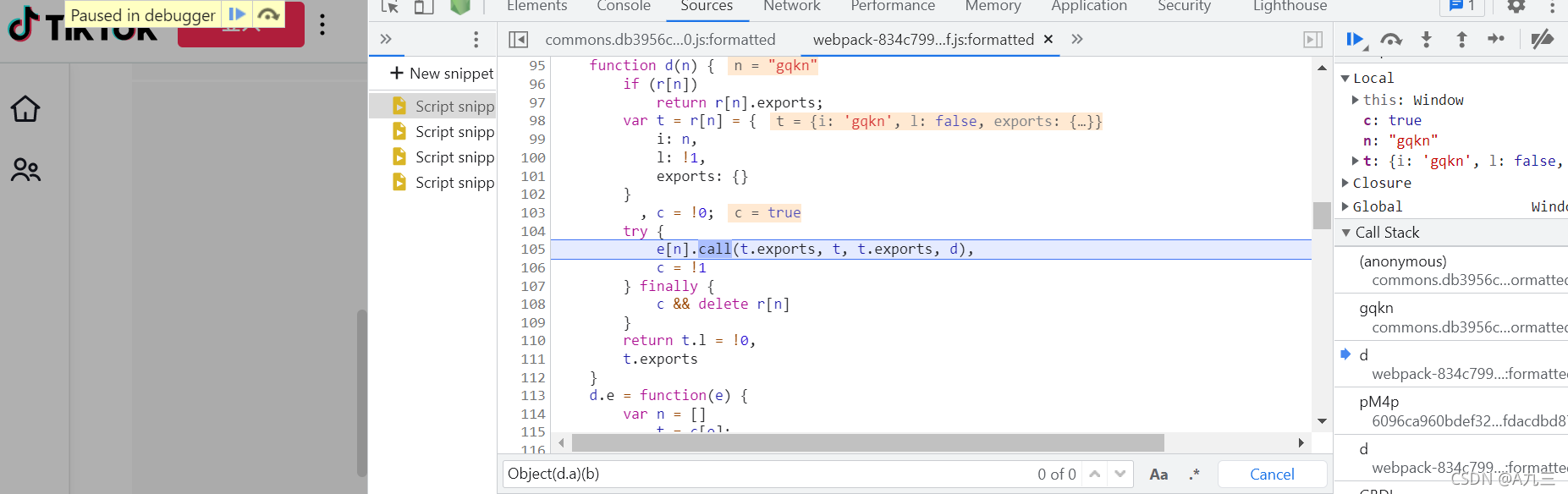Show more navigator tabs chevron
This screenshot has height=494, width=1568.
[x=386, y=39]
